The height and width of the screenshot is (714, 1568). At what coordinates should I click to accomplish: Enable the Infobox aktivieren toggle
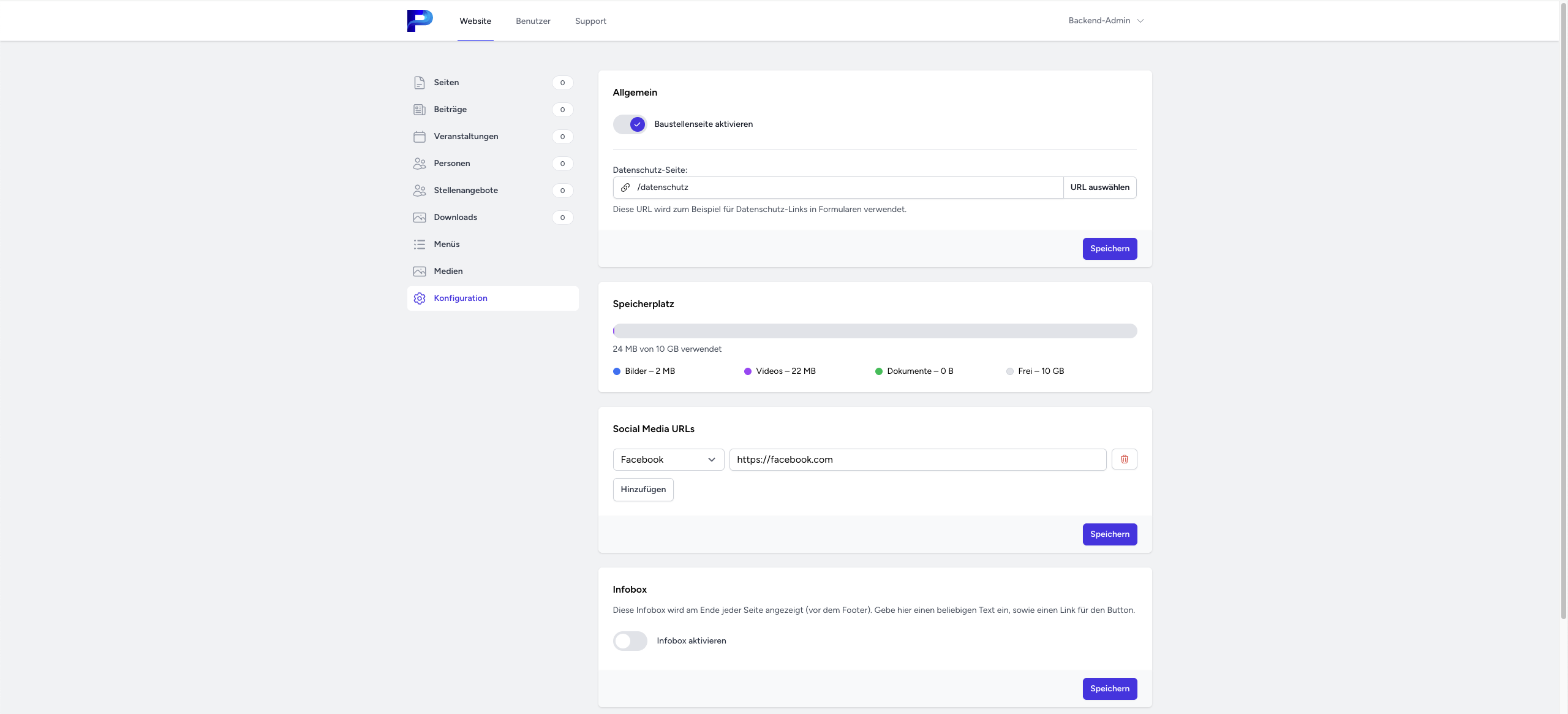pyautogui.click(x=630, y=641)
